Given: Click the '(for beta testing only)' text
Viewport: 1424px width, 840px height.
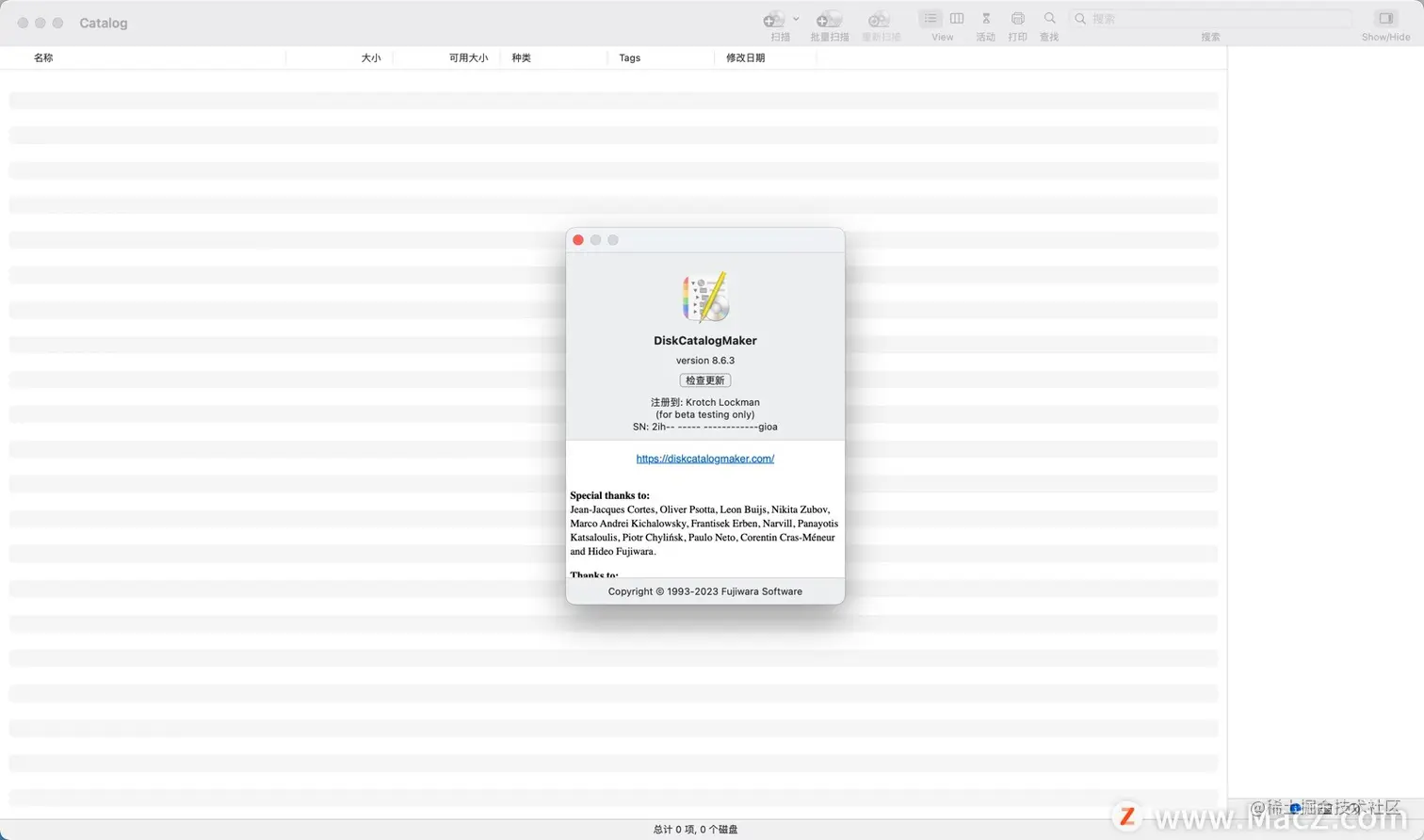Looking at the screenshot, I should [705, 414].
